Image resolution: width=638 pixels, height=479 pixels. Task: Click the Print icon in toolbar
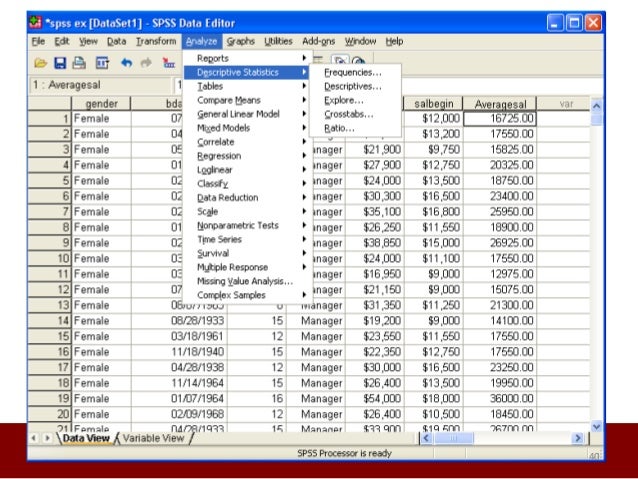(x=79, y=63)
